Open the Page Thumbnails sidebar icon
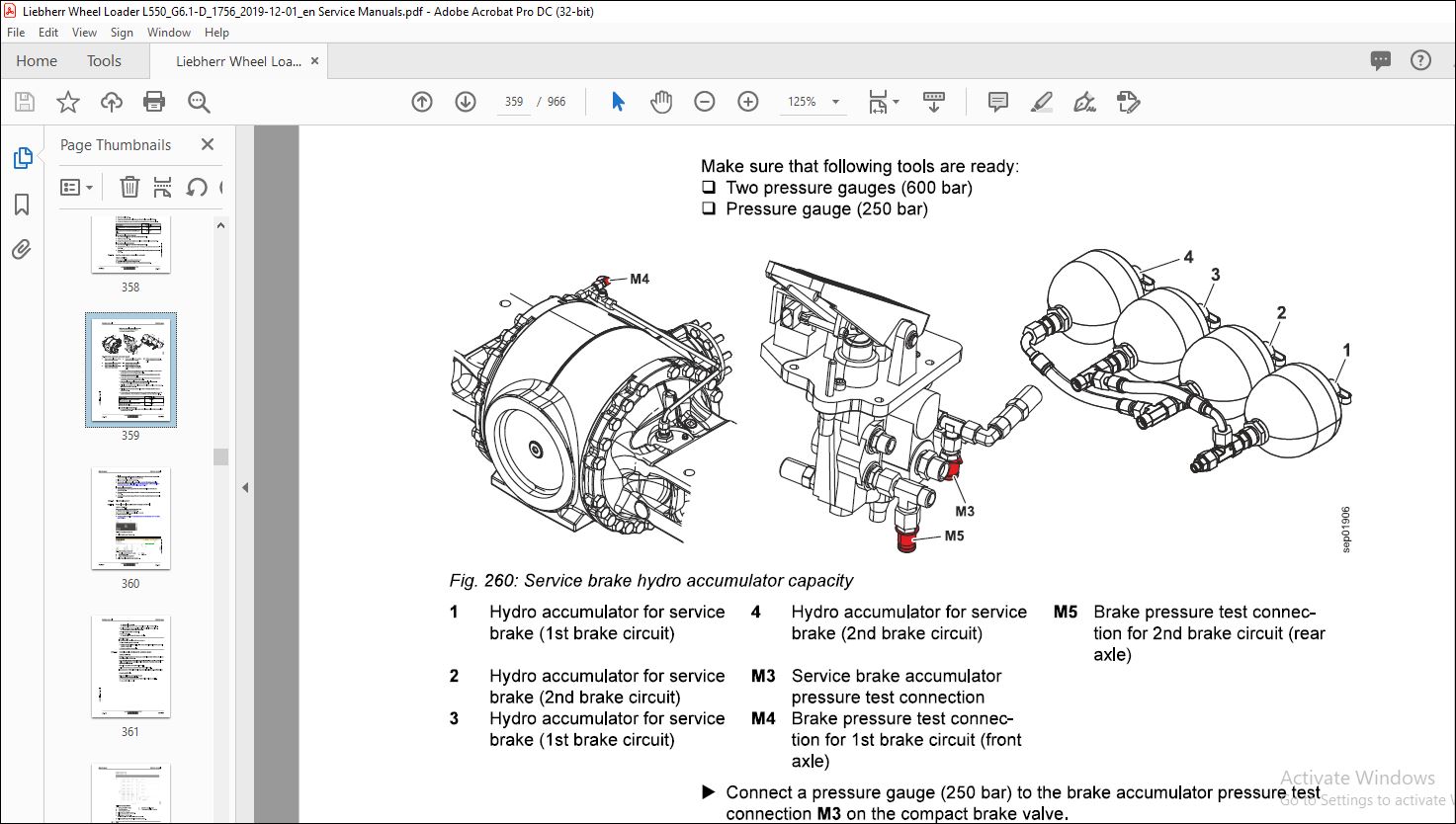1456x824 pixels. pos(22,158)
